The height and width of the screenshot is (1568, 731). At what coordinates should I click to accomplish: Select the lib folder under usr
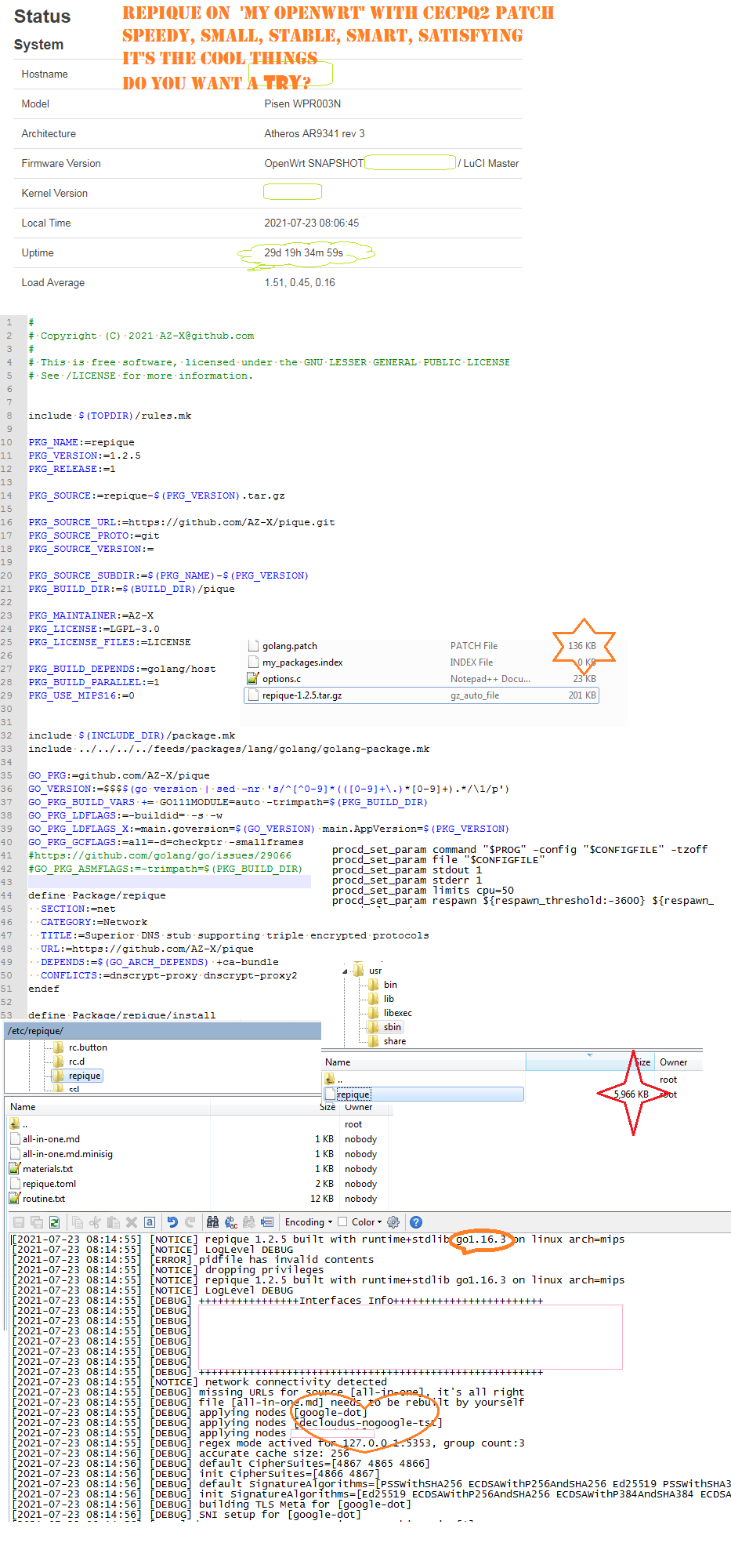[x=381, y=999]
